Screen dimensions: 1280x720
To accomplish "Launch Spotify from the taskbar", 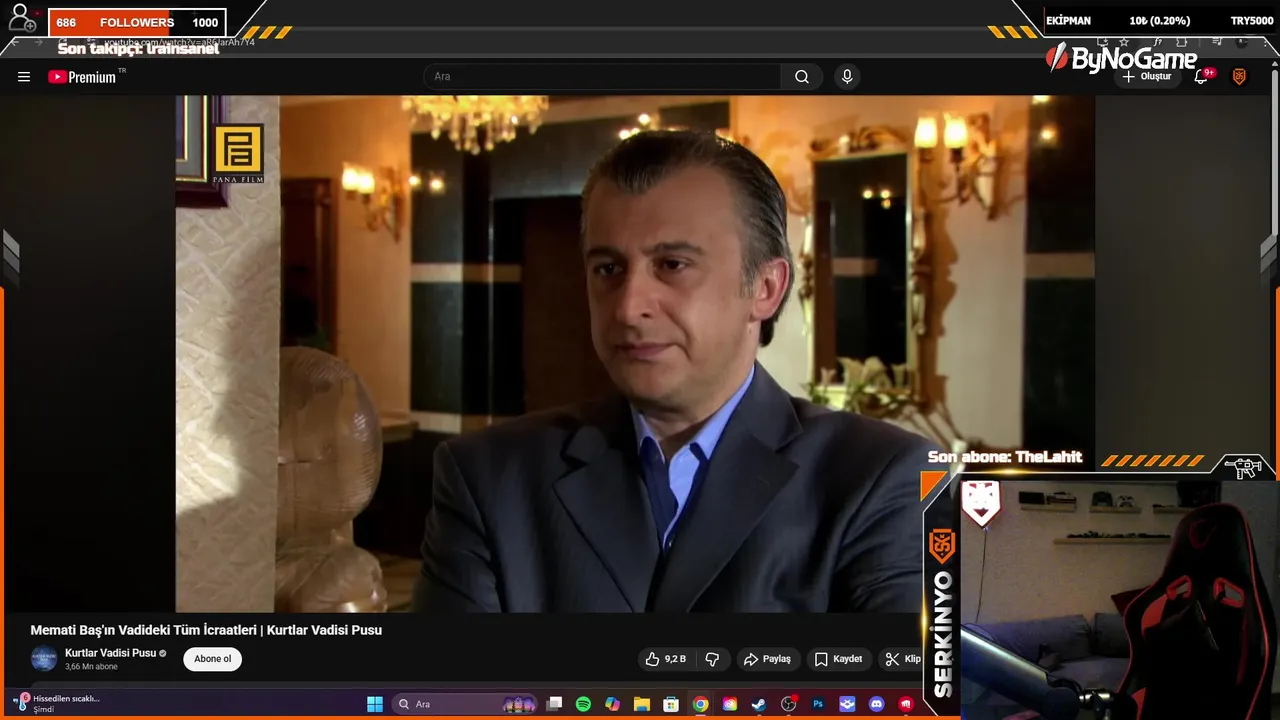I will [x=584, y=704].
